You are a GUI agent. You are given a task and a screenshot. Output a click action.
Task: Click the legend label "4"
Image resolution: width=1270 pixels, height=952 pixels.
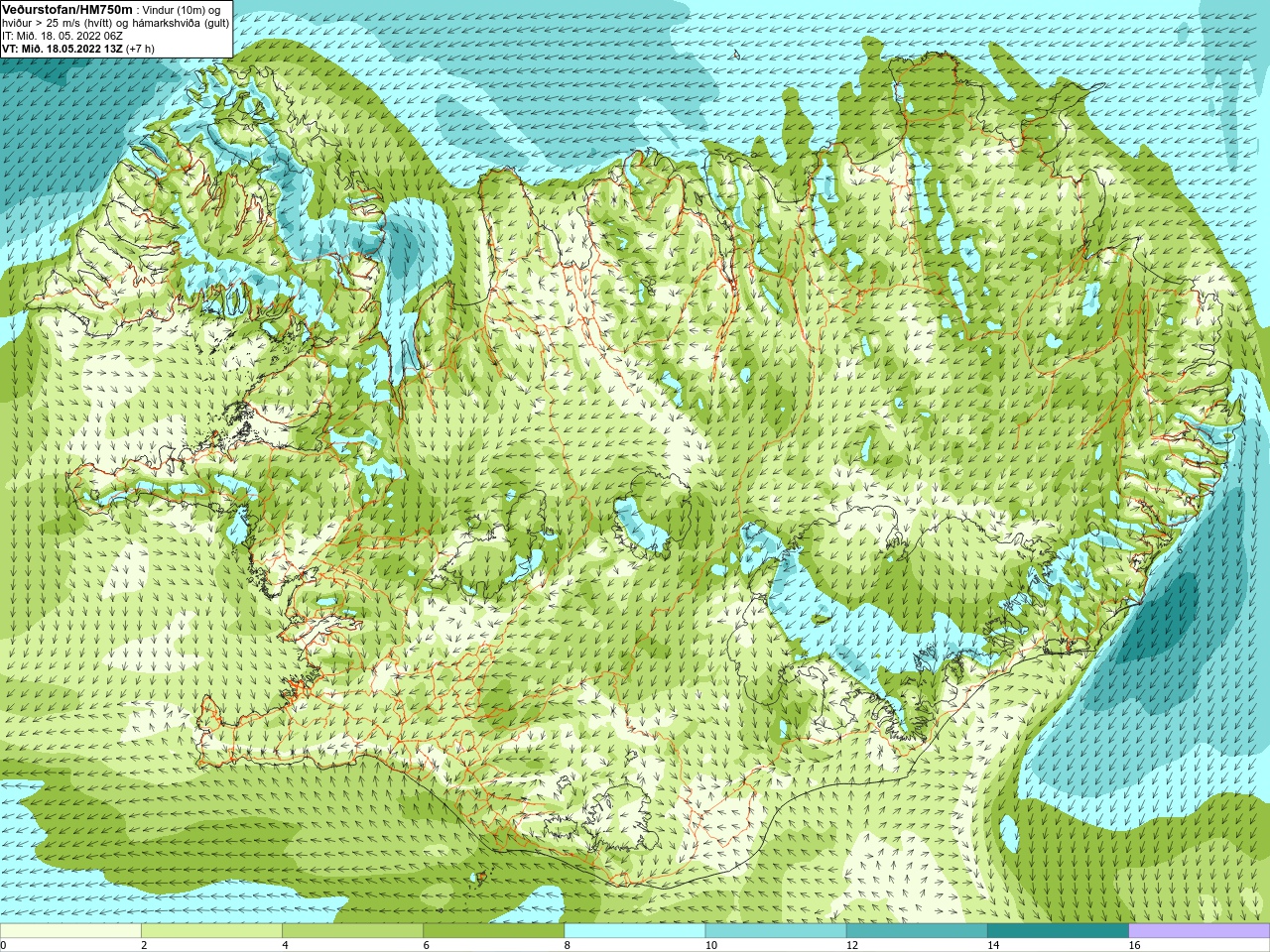tap(285, 945)
